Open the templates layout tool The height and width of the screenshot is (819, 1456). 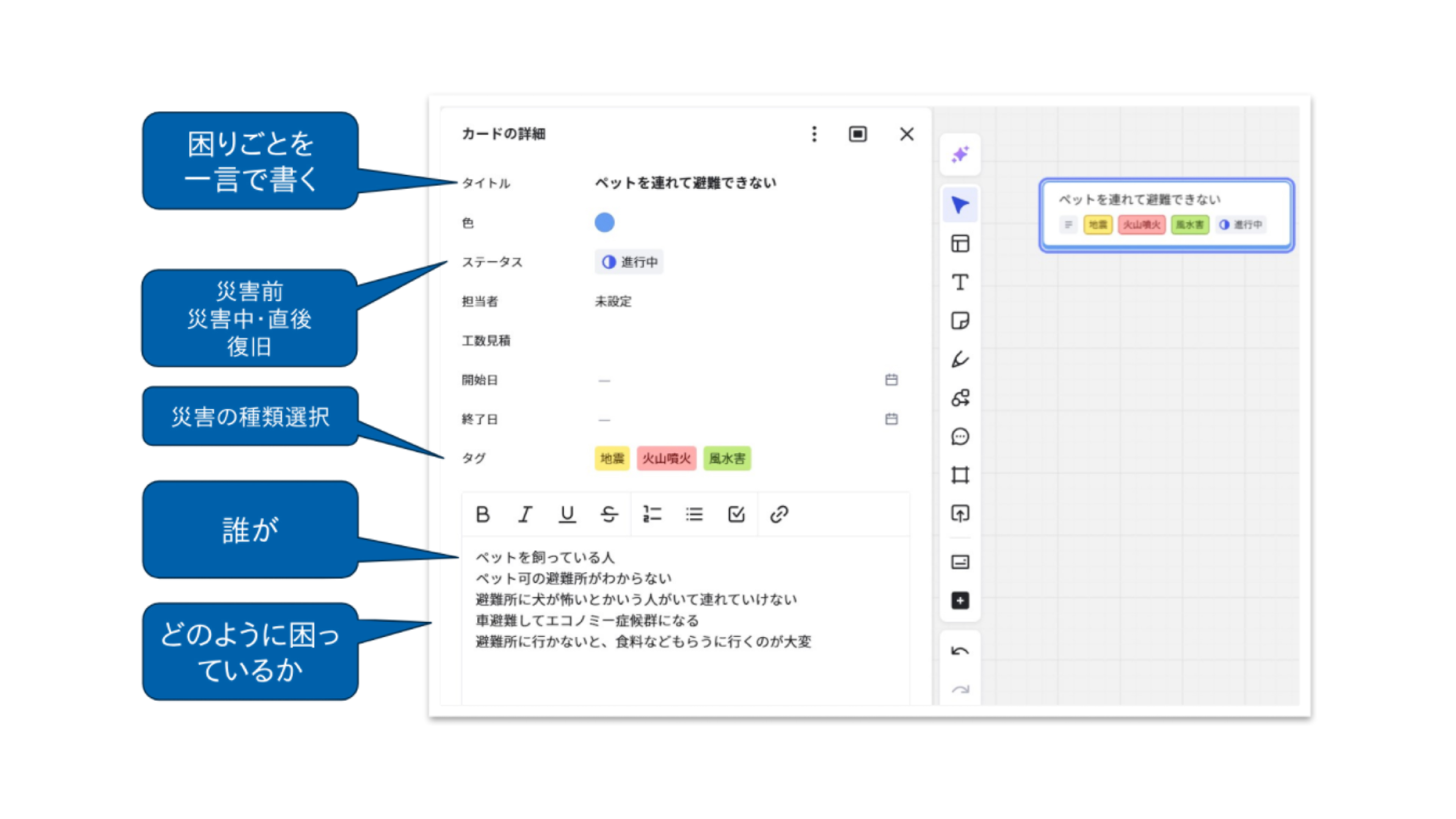(x=960, y=243)
